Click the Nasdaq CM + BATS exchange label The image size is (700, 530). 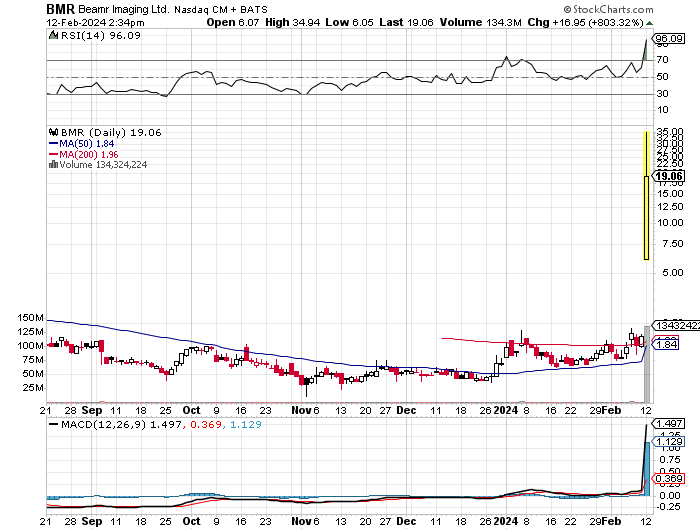221,9
